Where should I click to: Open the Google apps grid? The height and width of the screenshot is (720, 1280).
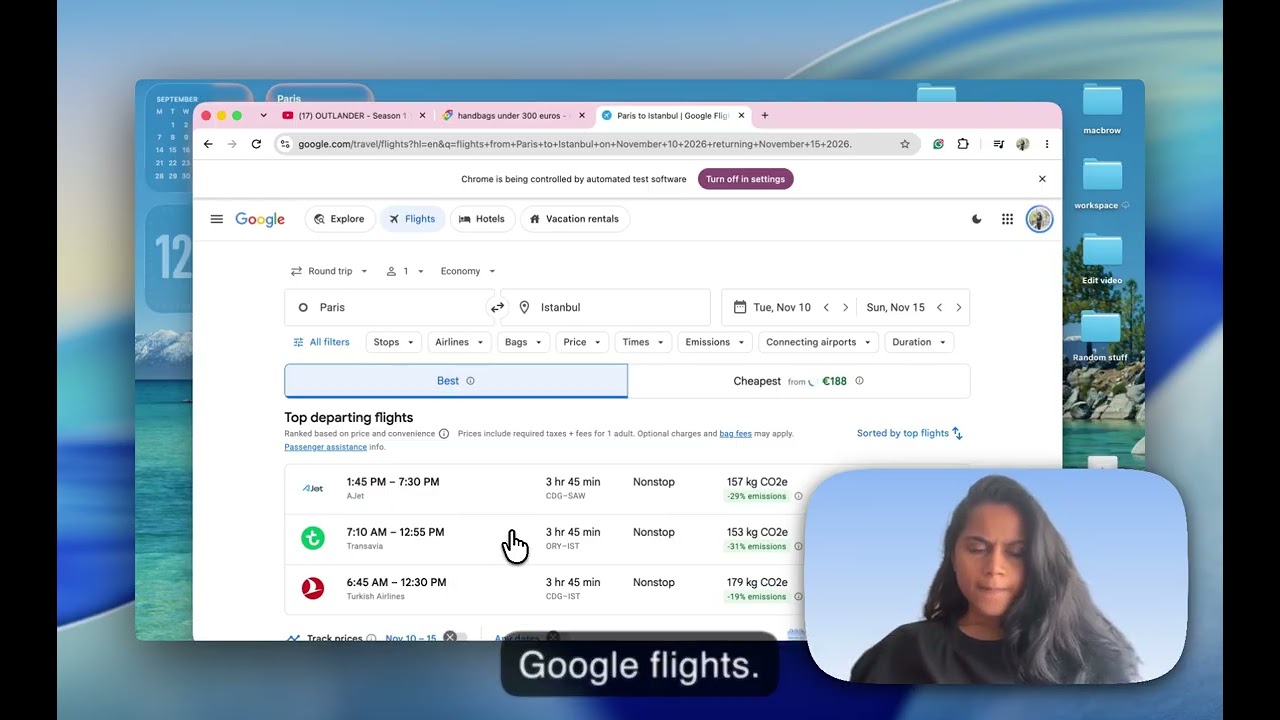point(1007,219)
